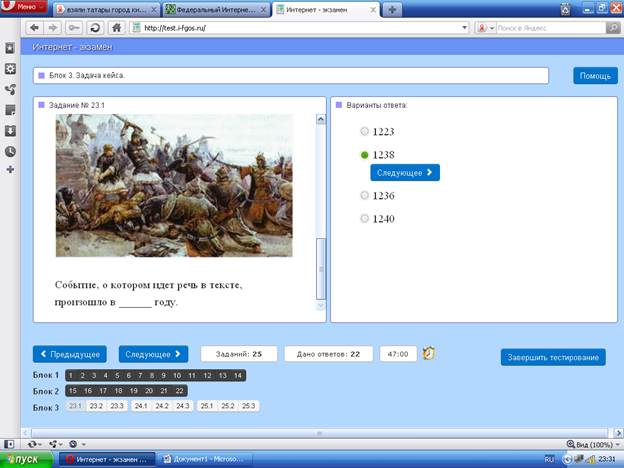This screenshot has height=468, width=624.
Task: Click the Дано ответов: 22 counter box
Action: click(328, 354)
